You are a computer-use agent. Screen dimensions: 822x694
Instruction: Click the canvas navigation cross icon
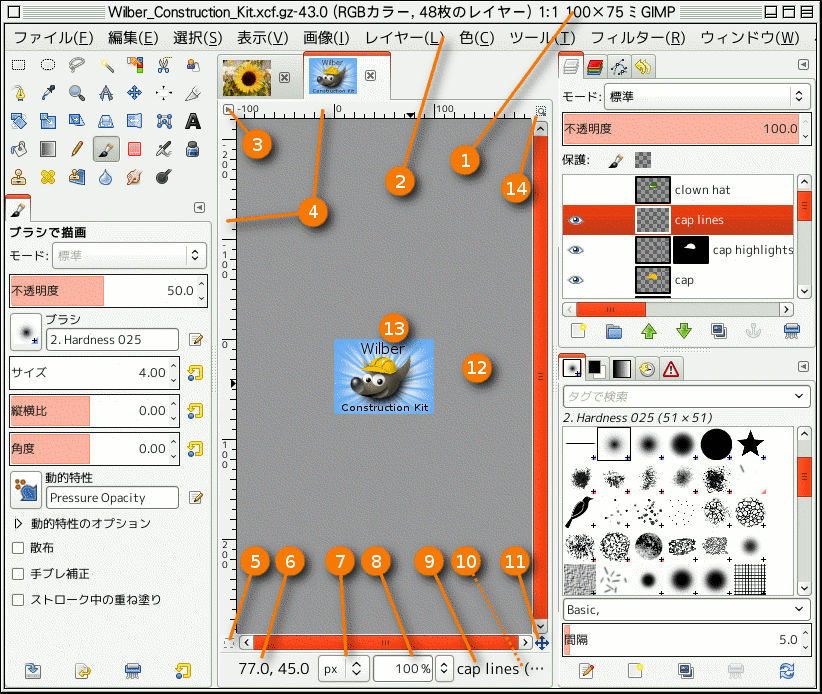(541, 642)
